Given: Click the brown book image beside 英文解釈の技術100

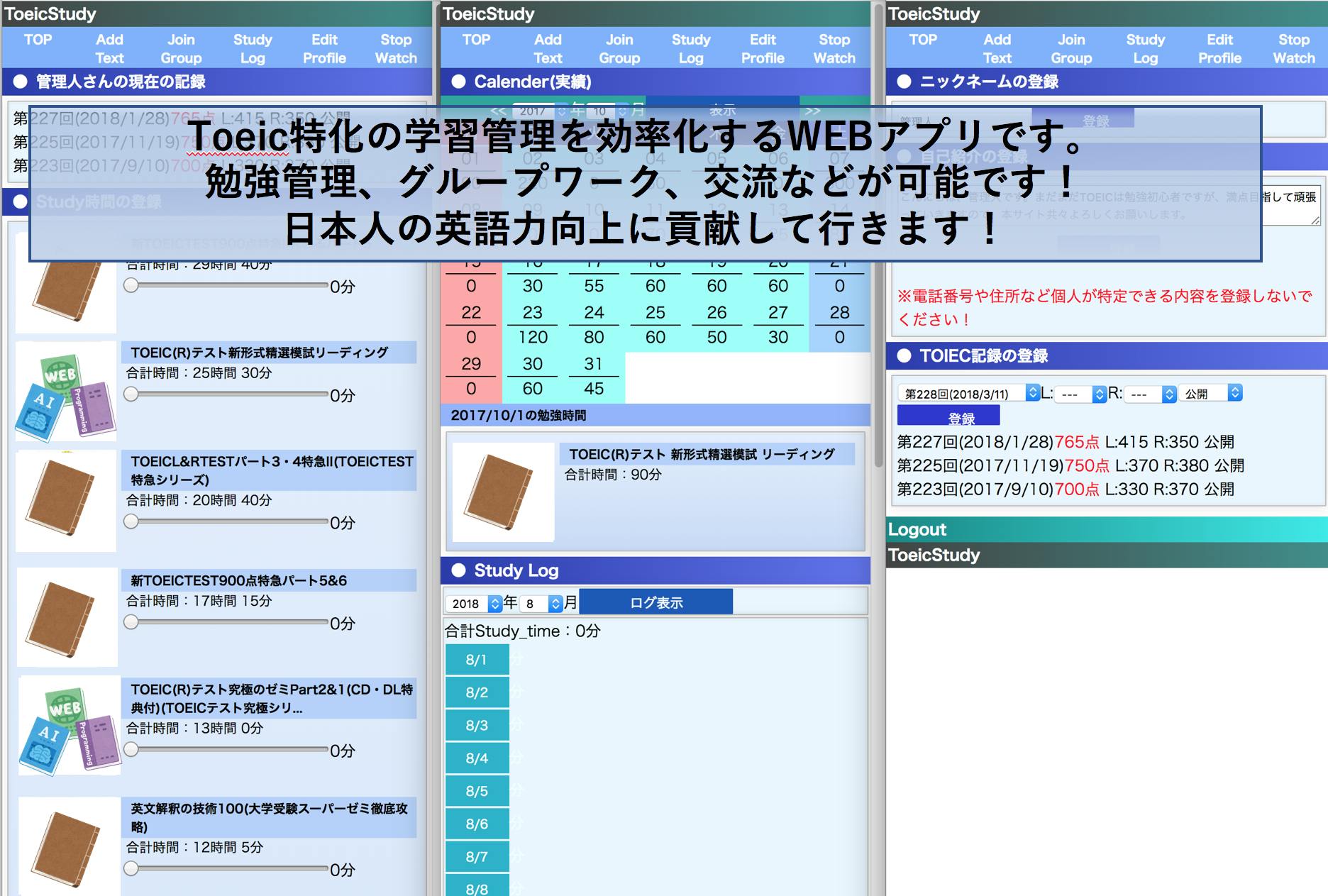Looking at the screenshot, I should [x=70, y=846].
